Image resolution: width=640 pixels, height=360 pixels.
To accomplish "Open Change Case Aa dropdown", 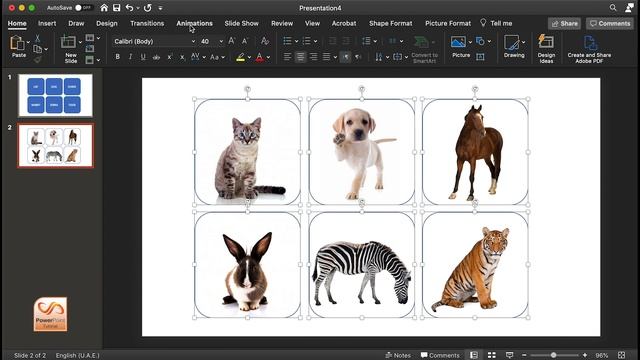I will pyautogui.click(x=217, y=57).
